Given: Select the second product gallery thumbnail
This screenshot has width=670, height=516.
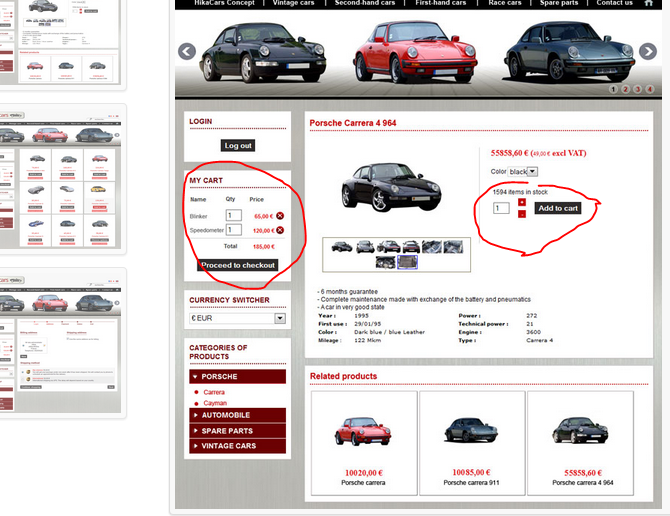Looking at the screenshot, I should click(x=365, y=246).
